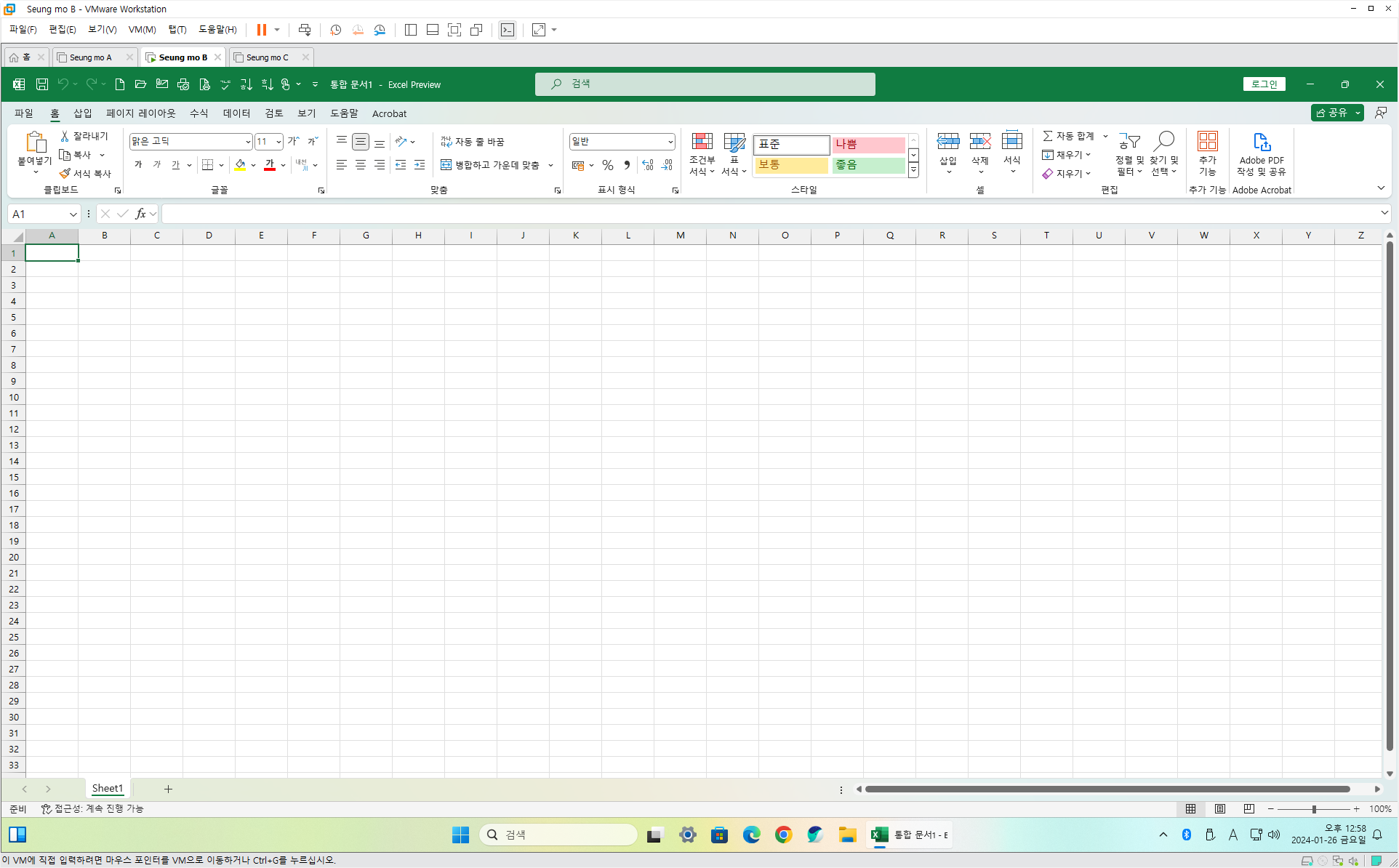Click the Sort and Filter icon

(1129, 141)
